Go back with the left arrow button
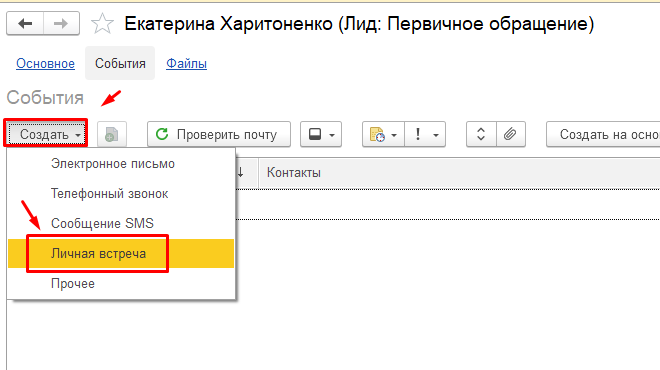Screen dimensions: 660x370 tap(25, 24)
